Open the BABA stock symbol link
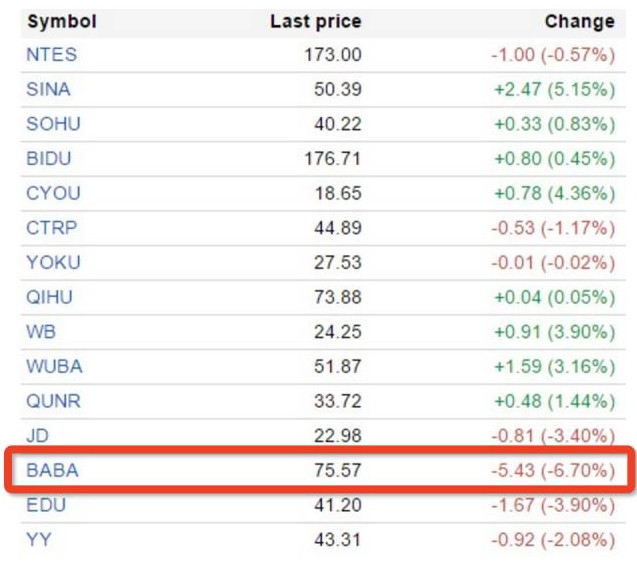This screenshot has height=565, width=637. point(52,470)
